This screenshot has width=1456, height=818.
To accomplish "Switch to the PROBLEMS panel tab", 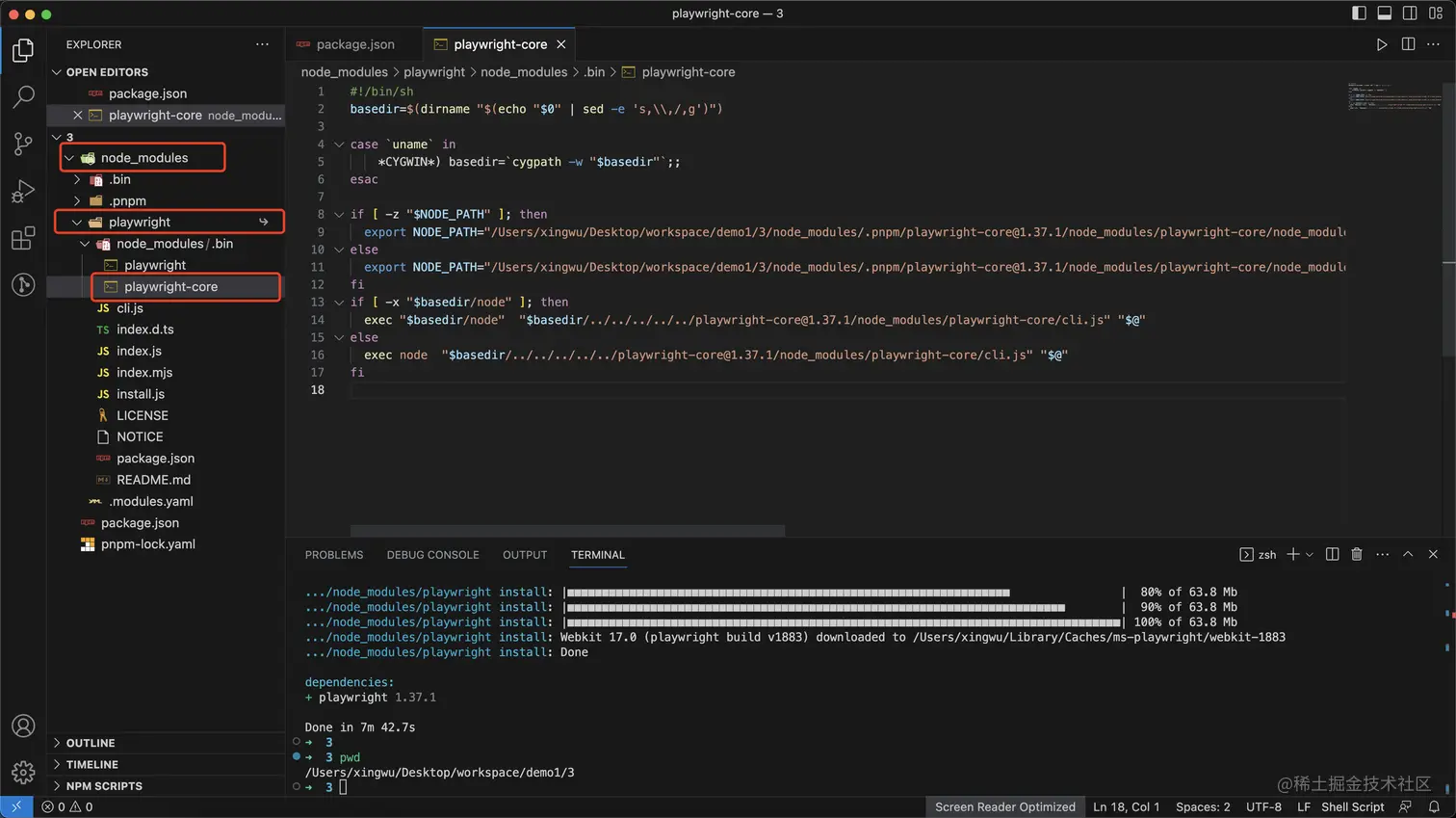I will click(334, 555).
